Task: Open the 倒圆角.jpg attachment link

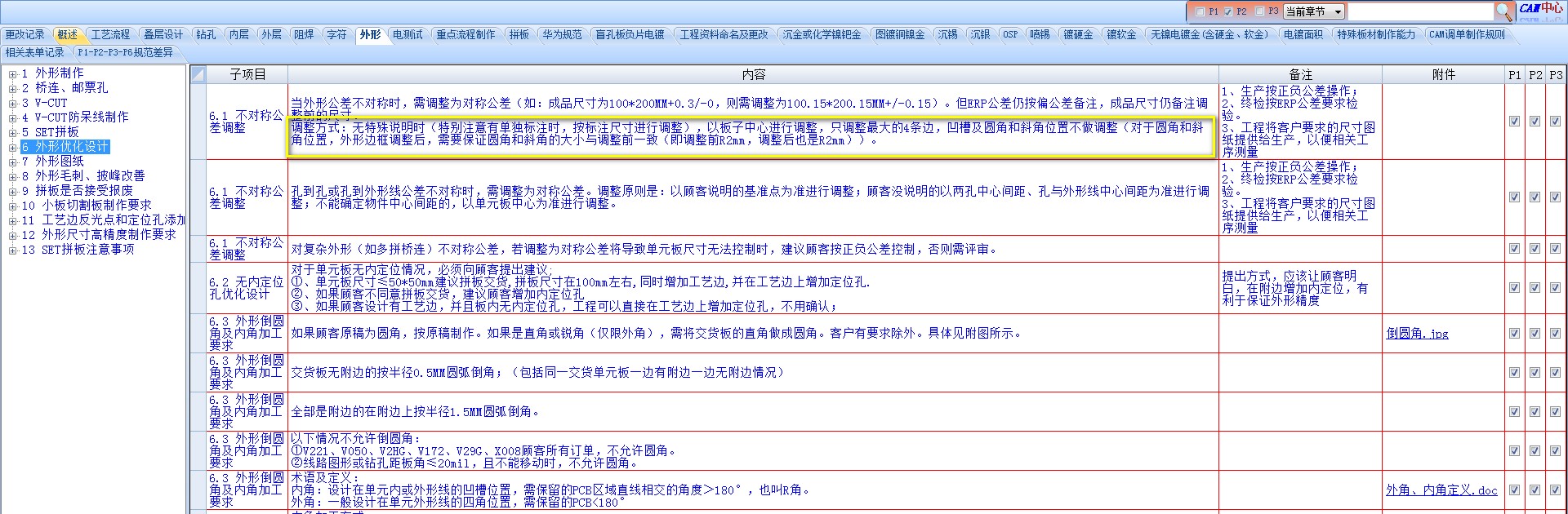Action: [x=1417, y=334]
